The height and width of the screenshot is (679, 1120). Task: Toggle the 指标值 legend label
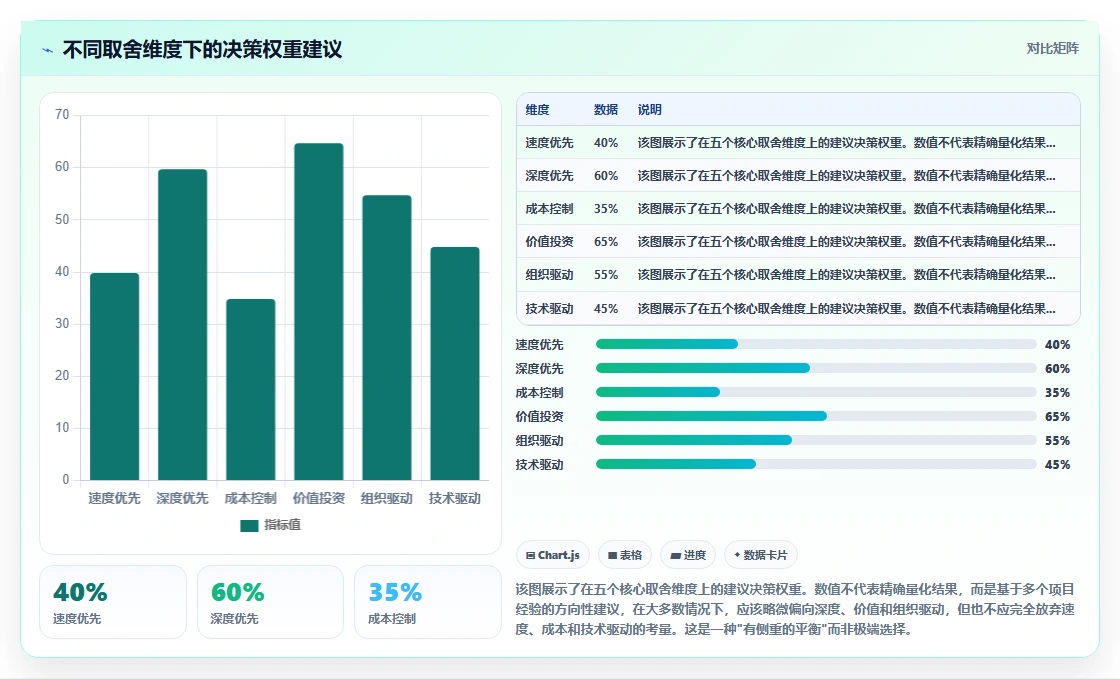[283, 525]
